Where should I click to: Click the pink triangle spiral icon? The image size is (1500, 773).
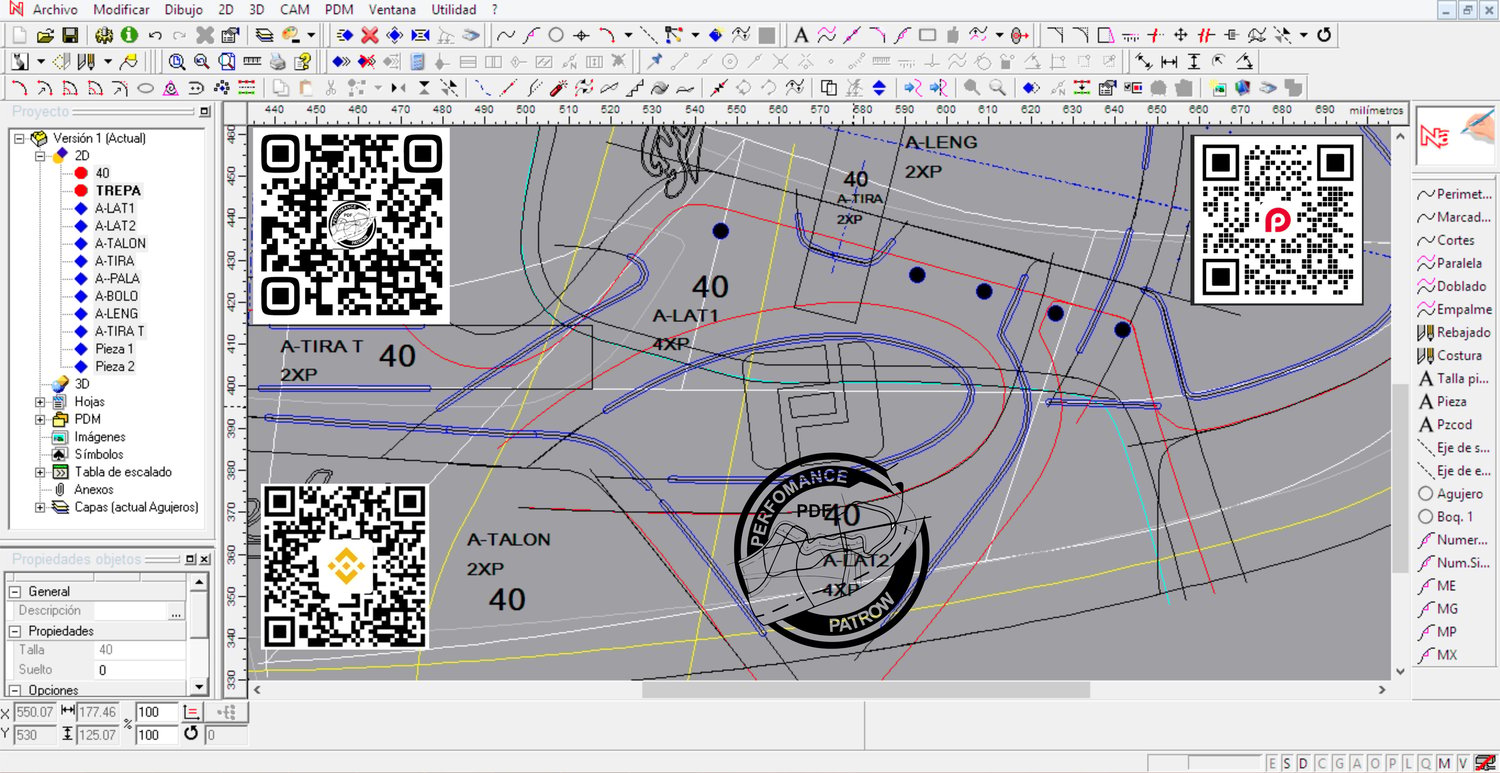tap(171, 88)
